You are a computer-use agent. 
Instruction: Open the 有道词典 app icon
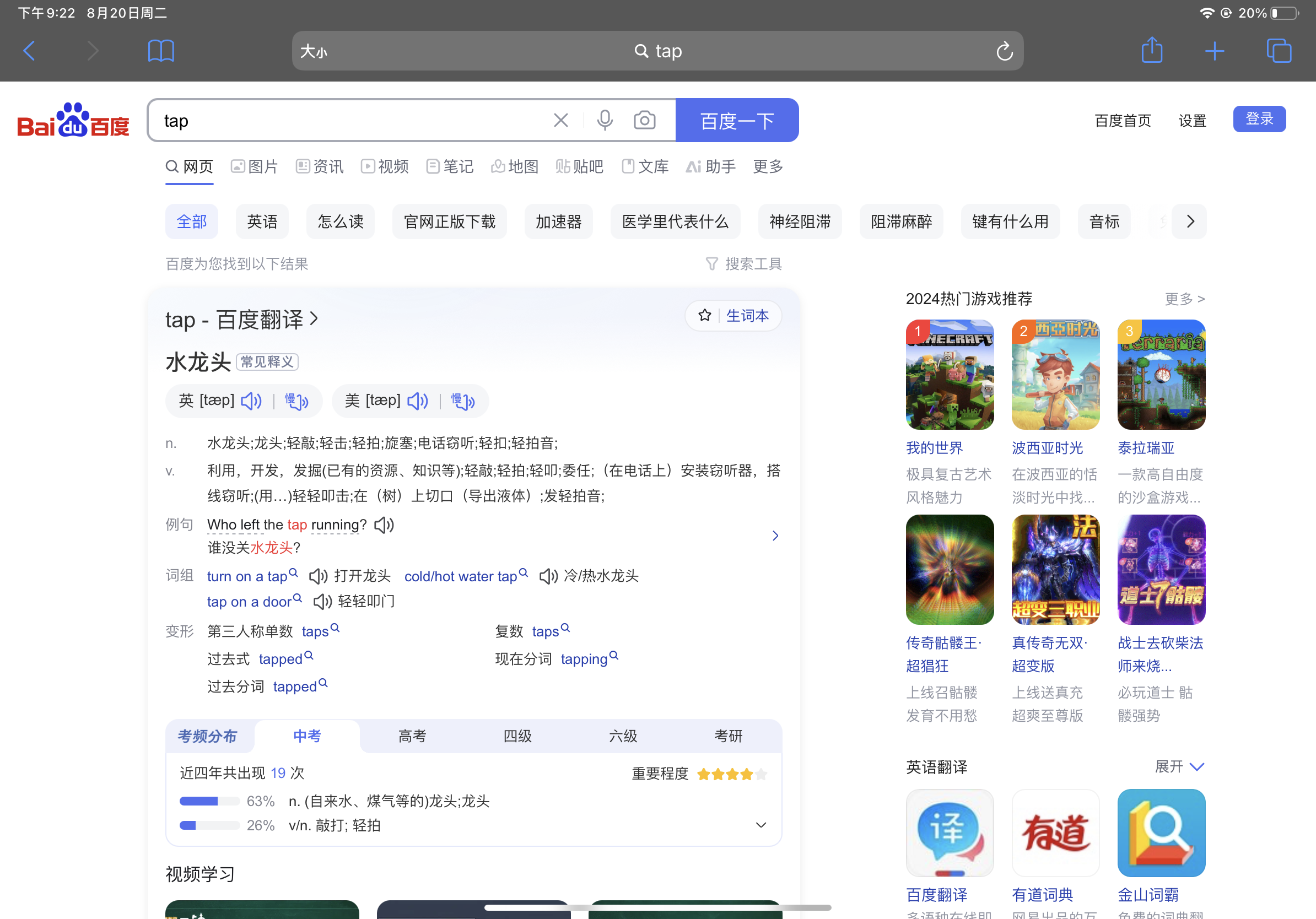(1055, 832)
